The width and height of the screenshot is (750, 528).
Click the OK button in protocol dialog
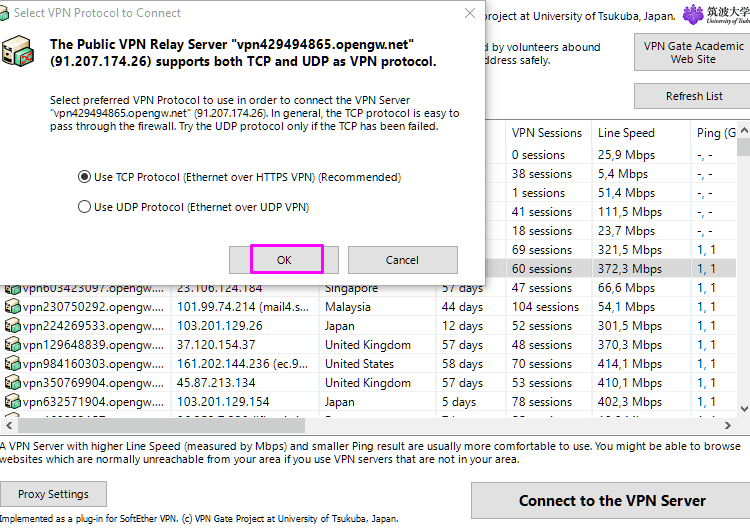[284, 260]
